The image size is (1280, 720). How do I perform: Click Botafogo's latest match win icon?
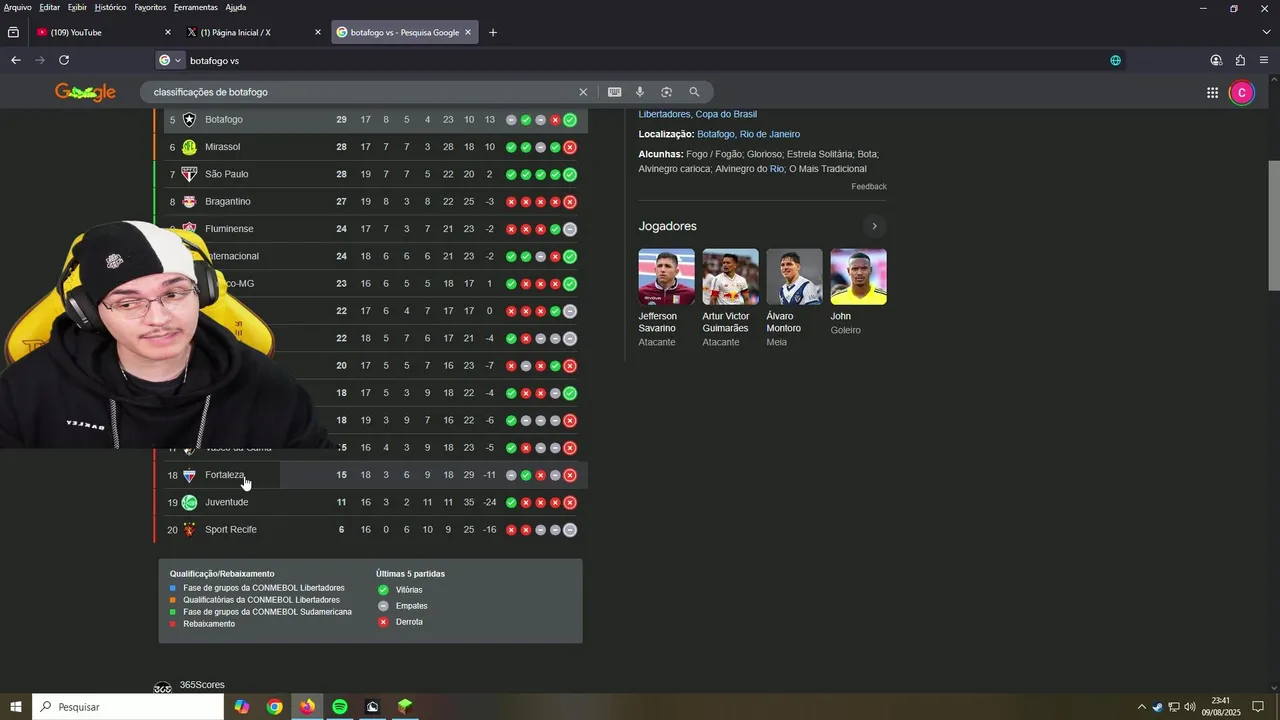click(570, 120)
